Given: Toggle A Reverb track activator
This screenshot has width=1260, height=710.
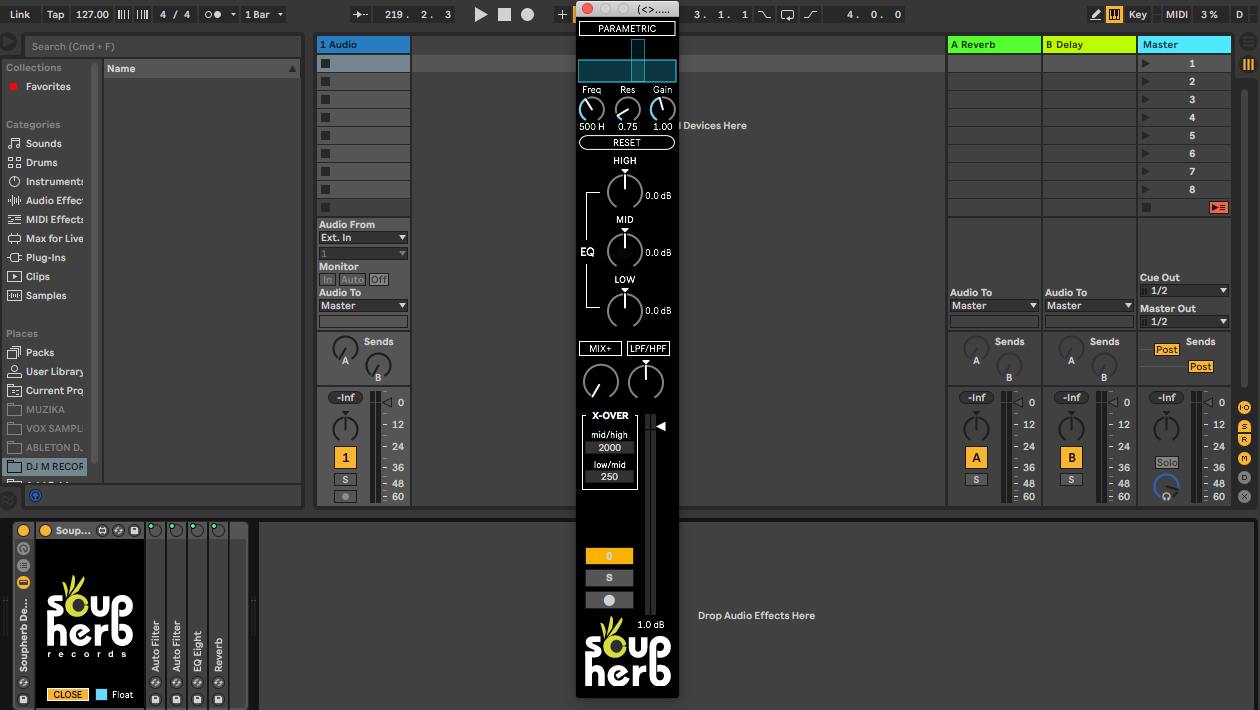Looking at the screenshot, I should (x=976, y=458).
